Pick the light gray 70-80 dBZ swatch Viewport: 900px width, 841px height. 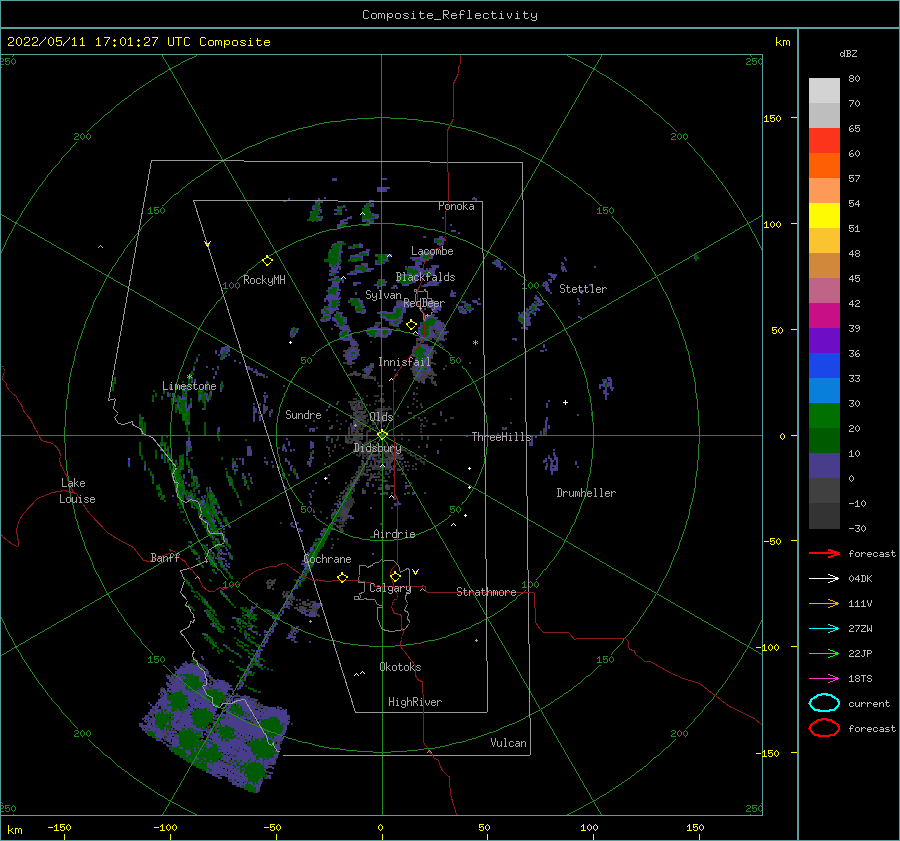pyautogui.click(x=824, y=91)
